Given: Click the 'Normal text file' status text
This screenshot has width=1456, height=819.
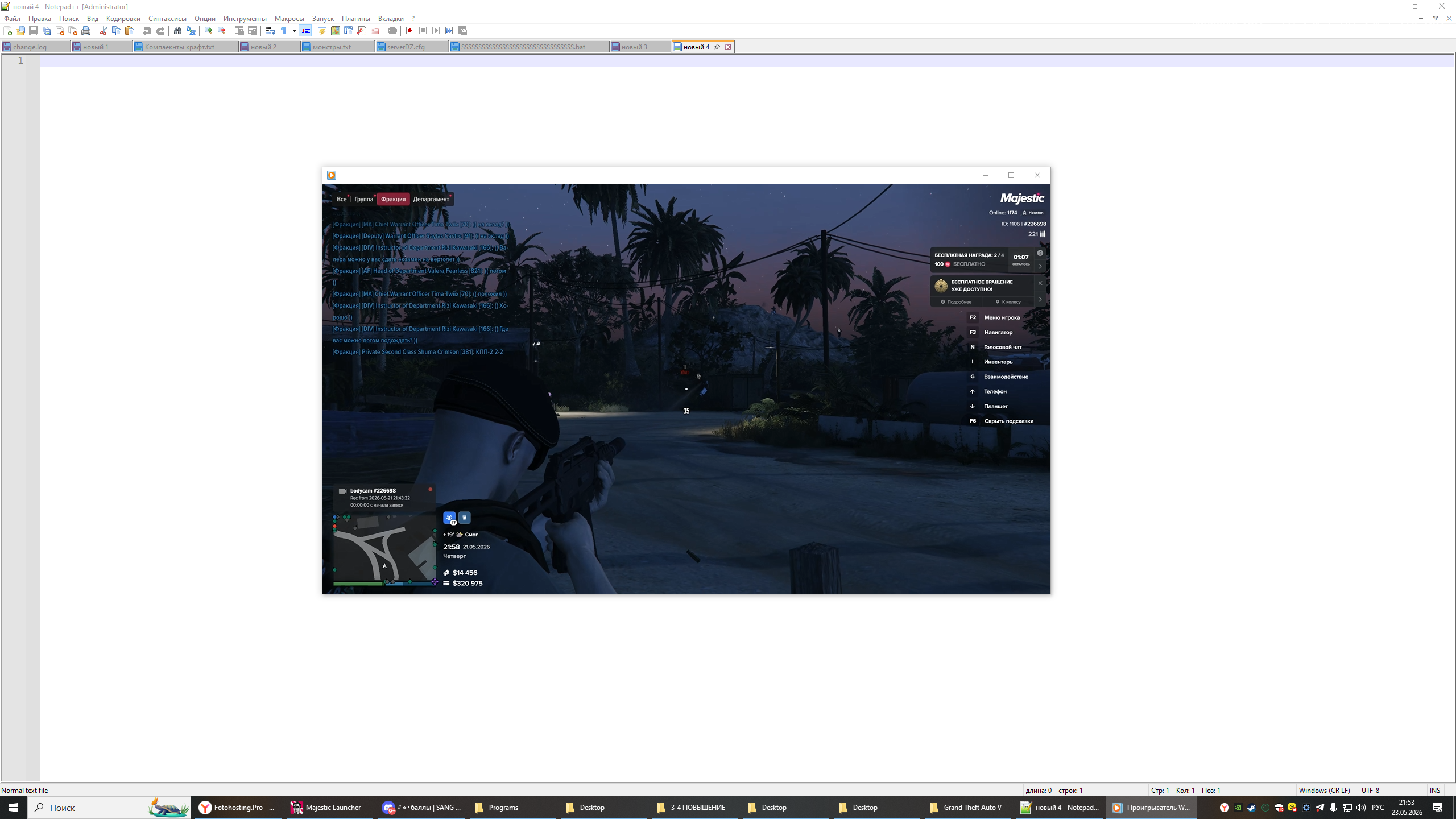Looking at the screenshot, I should click(24, 790).
